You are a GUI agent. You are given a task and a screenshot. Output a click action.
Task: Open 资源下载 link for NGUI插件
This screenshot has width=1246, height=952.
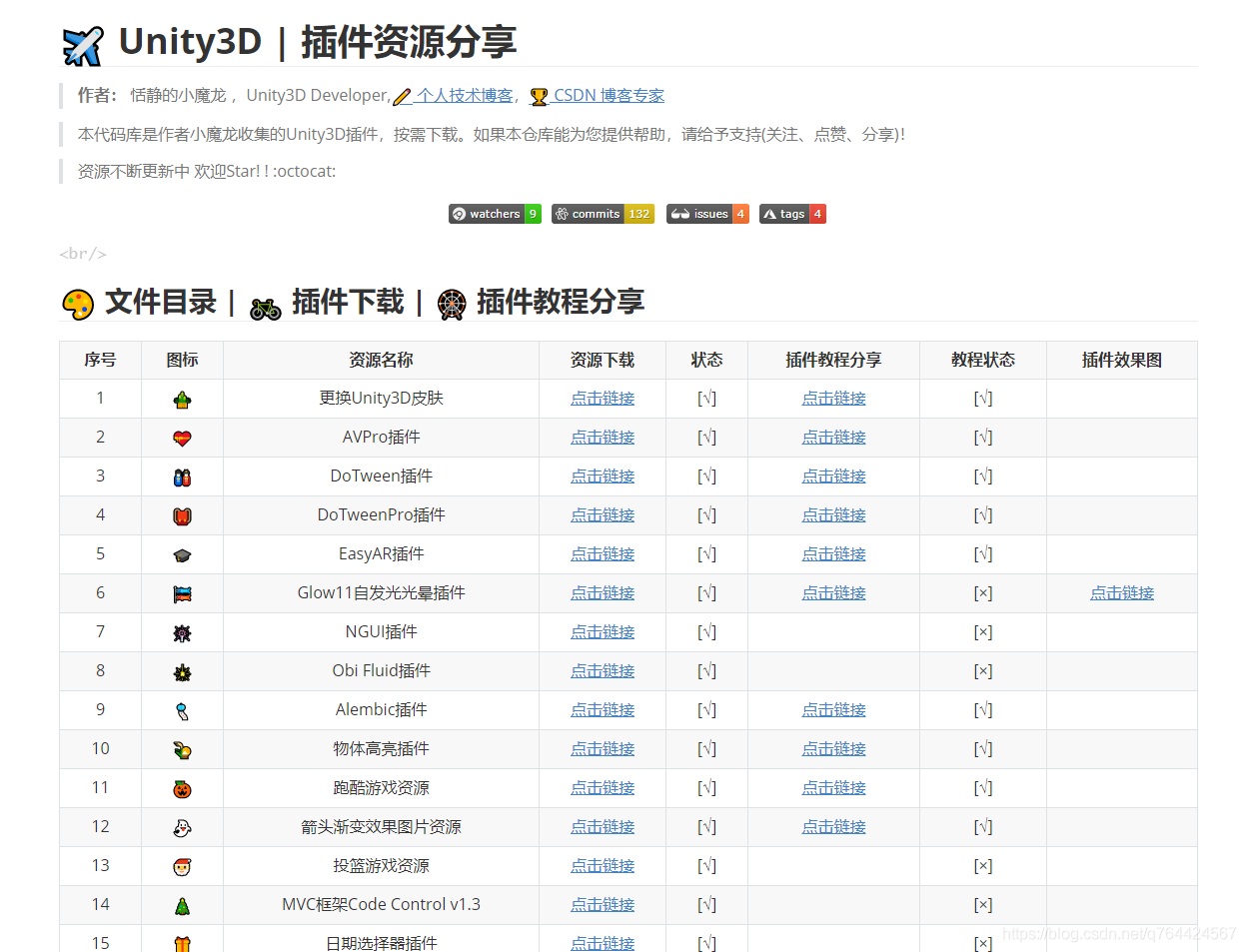point(603,631)
